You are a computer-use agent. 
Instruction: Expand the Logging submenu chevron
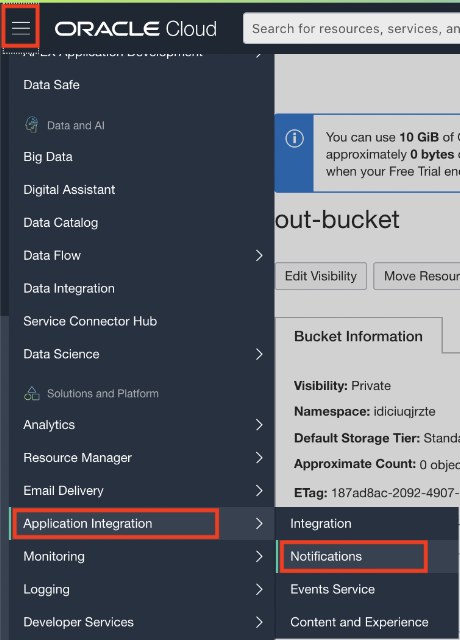coord(259,589)
